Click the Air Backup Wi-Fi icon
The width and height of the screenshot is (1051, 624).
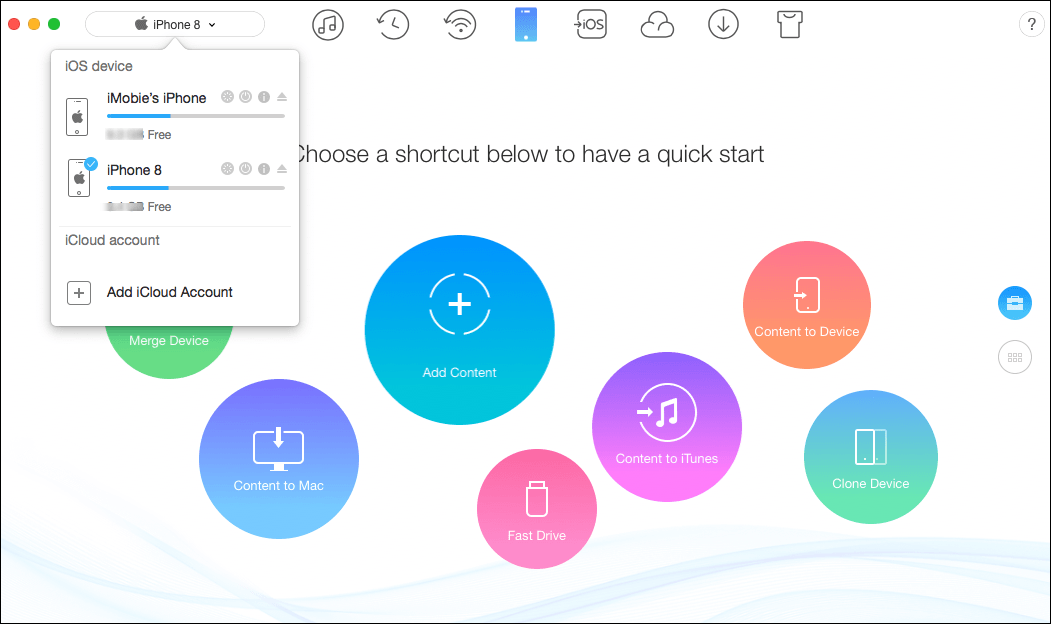click(460, 25)
